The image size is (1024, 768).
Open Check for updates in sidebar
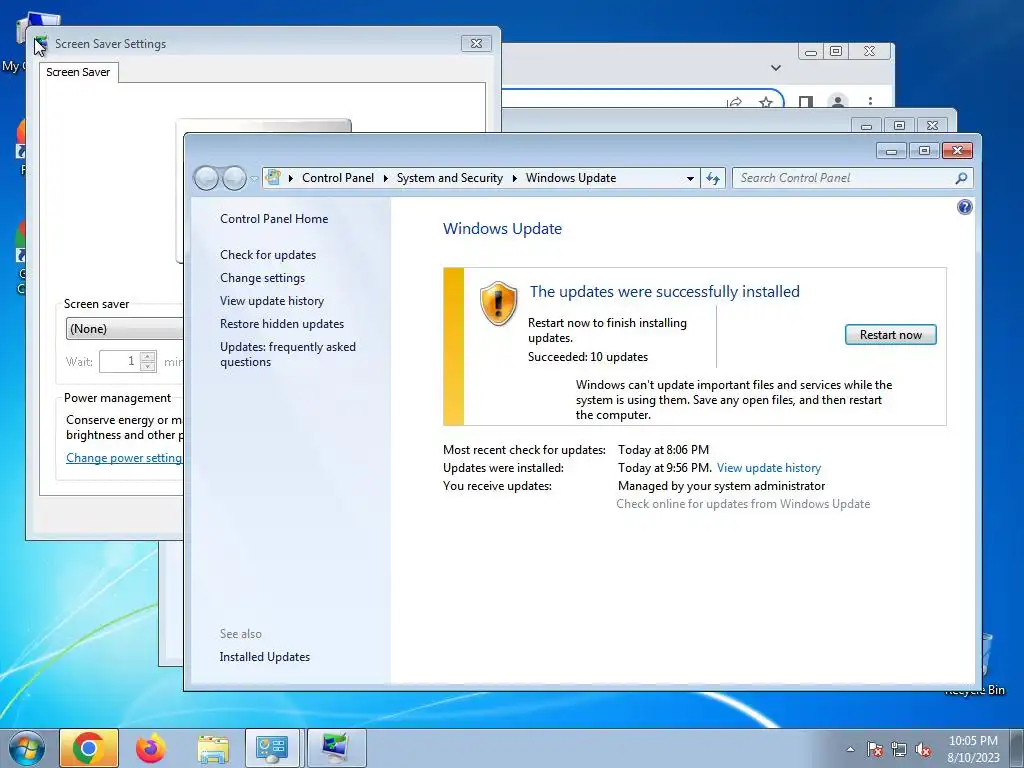click(x=268, y=255)
